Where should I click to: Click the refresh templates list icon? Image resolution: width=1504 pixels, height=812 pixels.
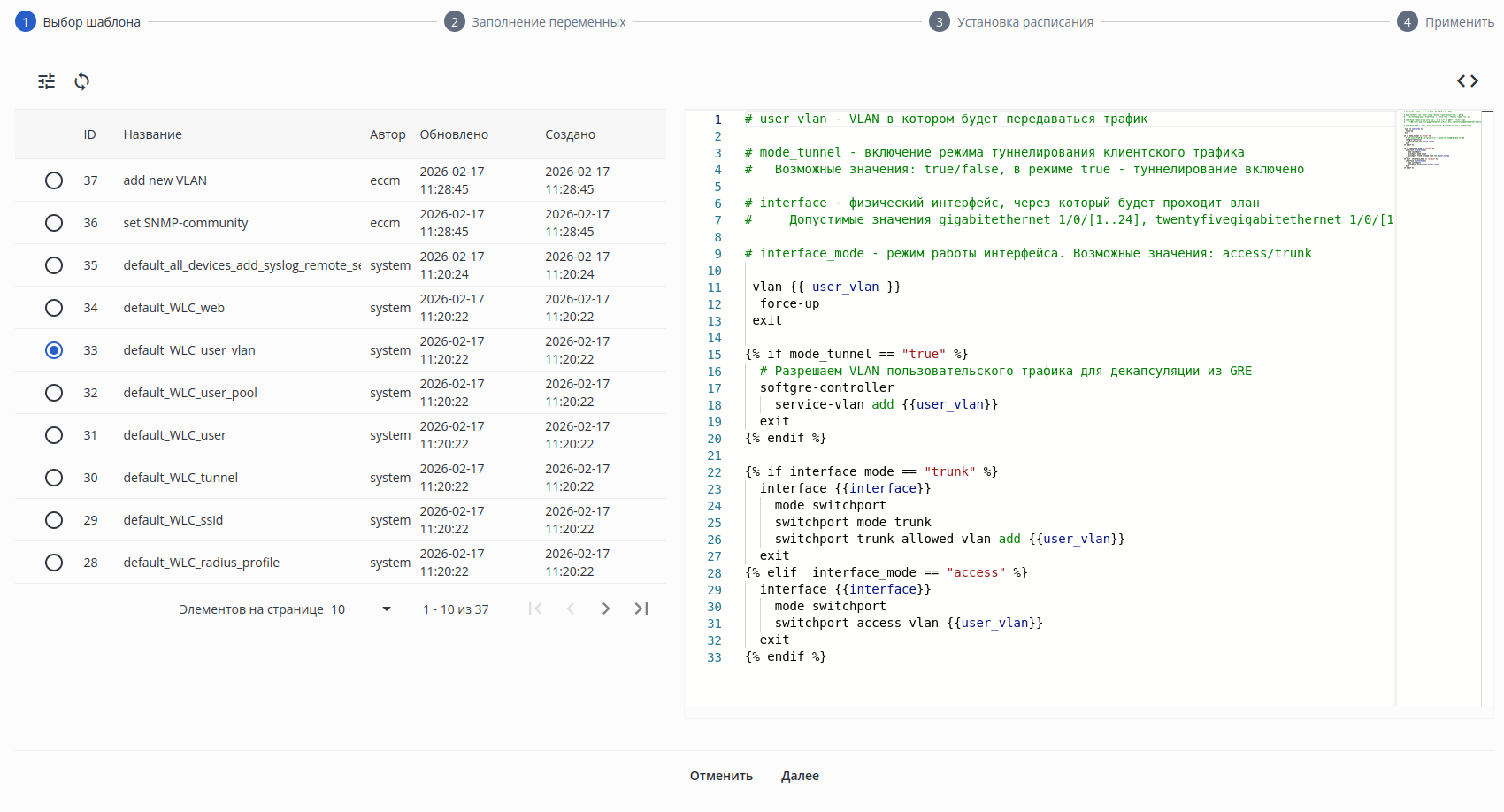click(82, 81)
